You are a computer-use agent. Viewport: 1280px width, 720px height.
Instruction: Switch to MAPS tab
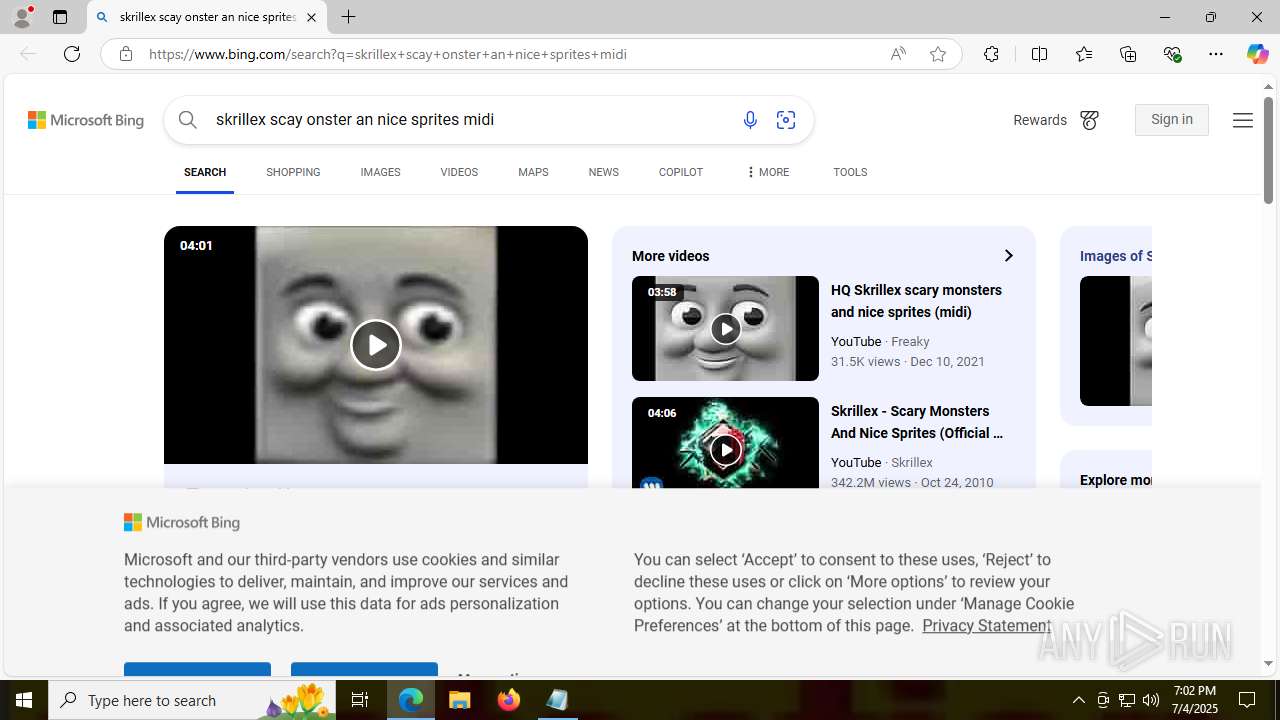533,173
